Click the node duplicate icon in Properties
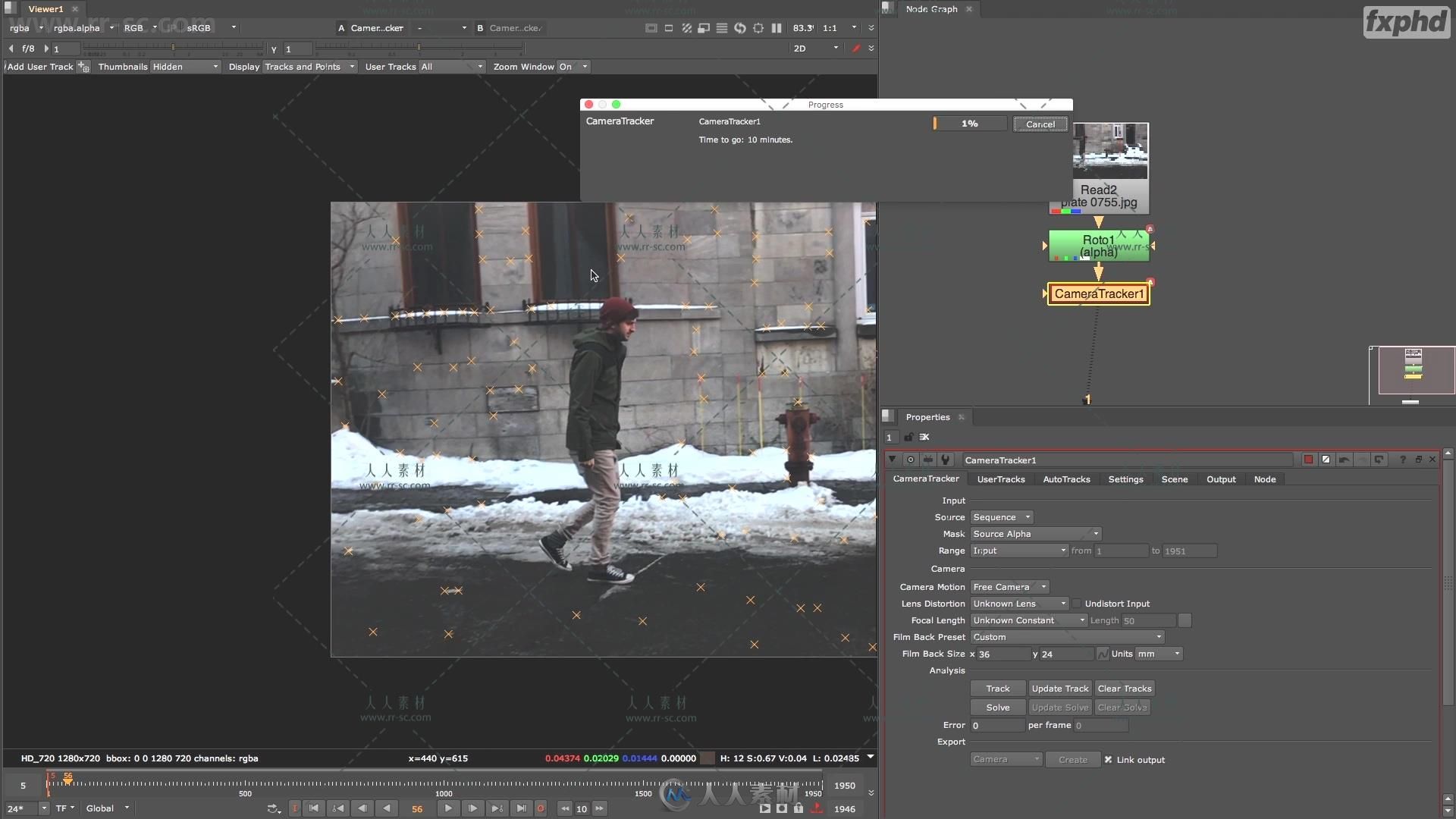The width and height of the screenshot is (1456, 819). (x=1421, y=460)
